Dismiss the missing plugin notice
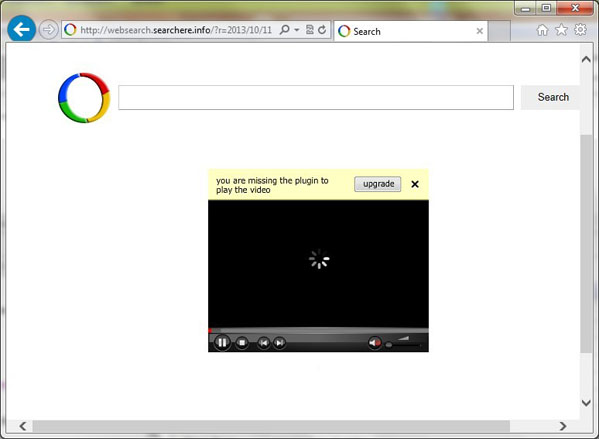This screenshot has width=599, height=439. 415,184
